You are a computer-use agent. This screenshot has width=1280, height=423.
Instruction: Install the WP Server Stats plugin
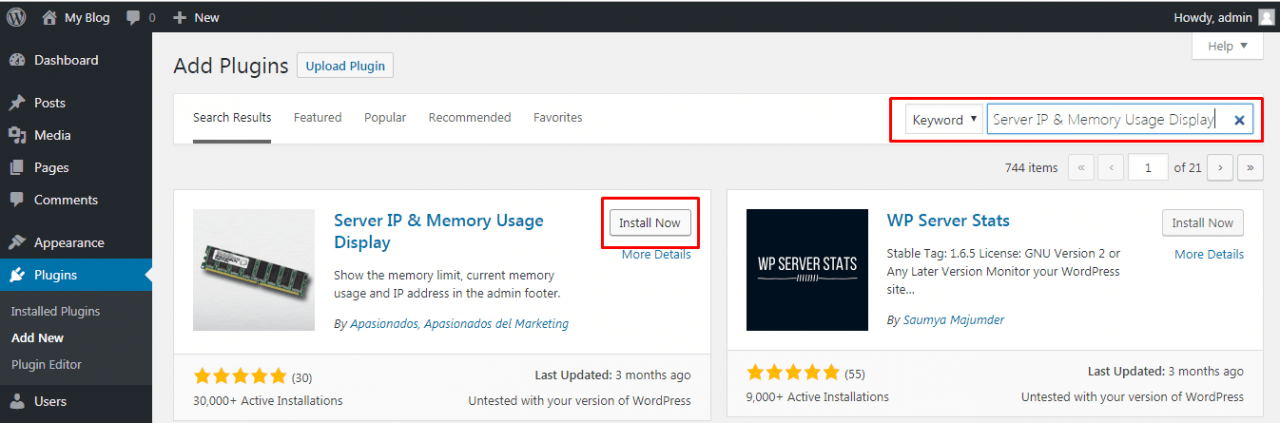[x=1203, y=223]
